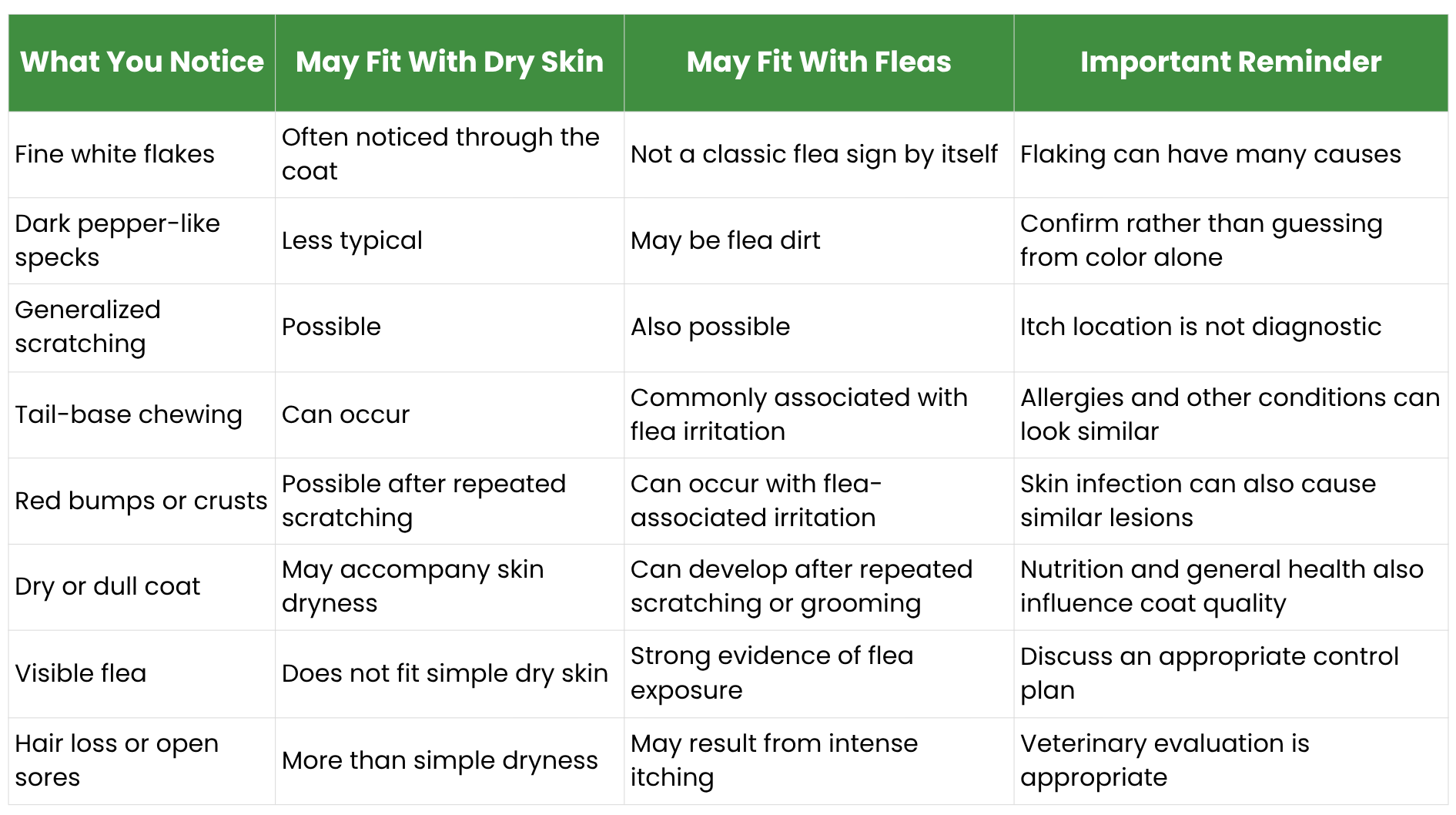The image size is (1456, 815).
Task: Click the 'What You Notice' column header
Action: coord(142,62)
